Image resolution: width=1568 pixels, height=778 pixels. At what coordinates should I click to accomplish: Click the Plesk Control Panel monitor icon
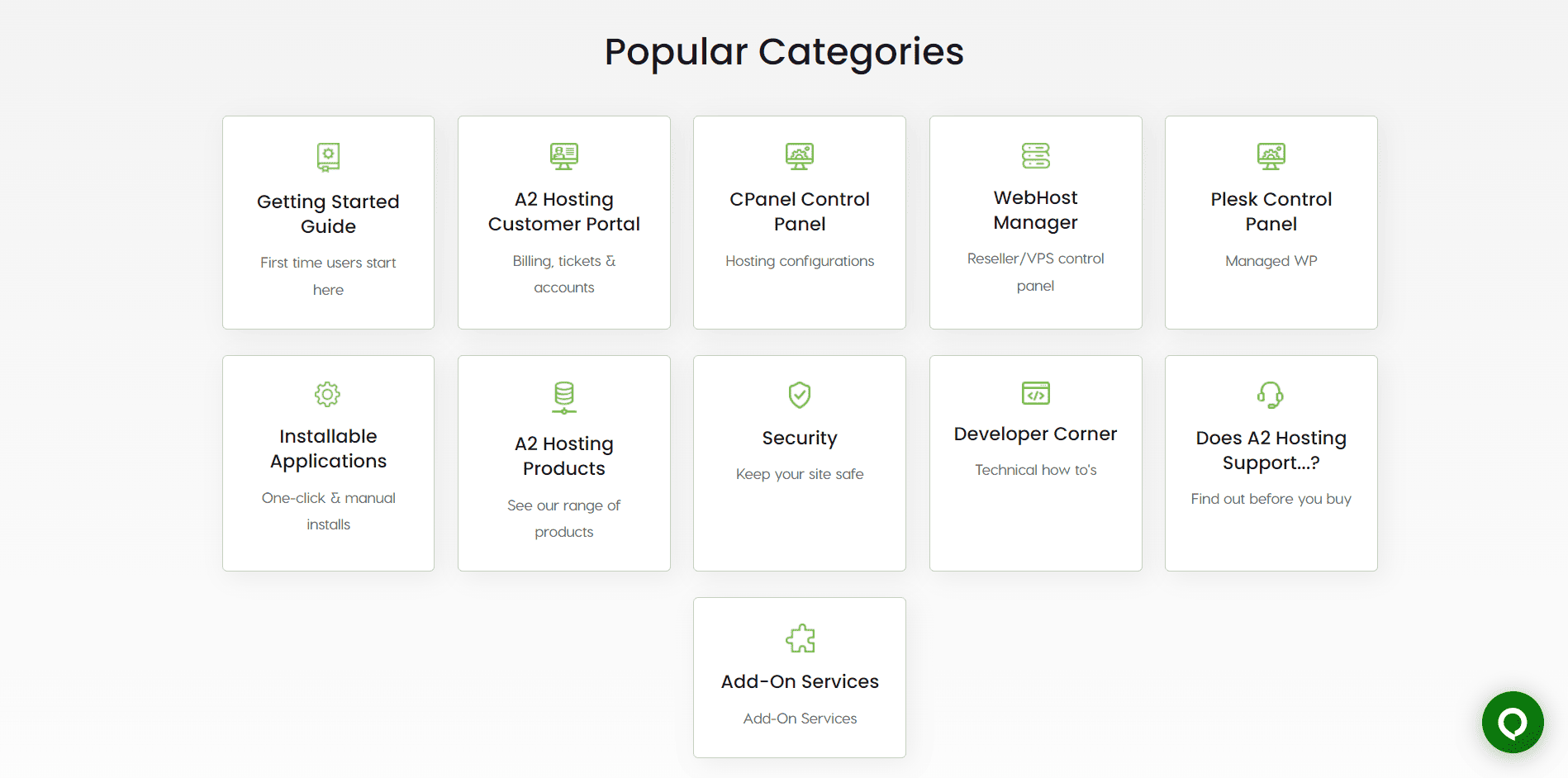tap(1271, 155)
